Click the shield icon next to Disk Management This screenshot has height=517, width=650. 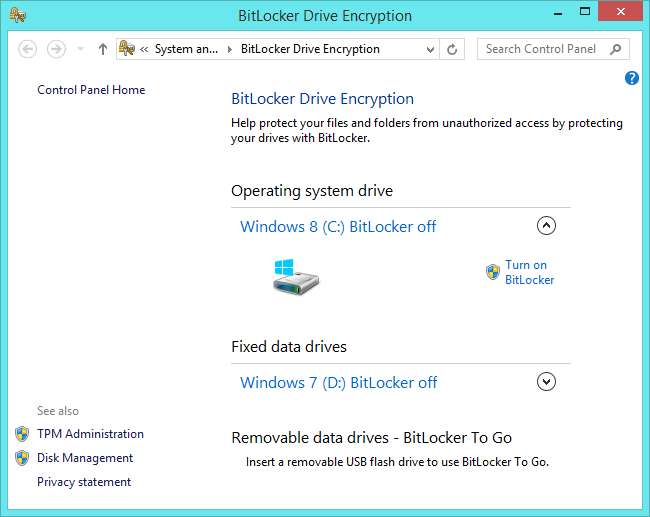coord(22,458)
